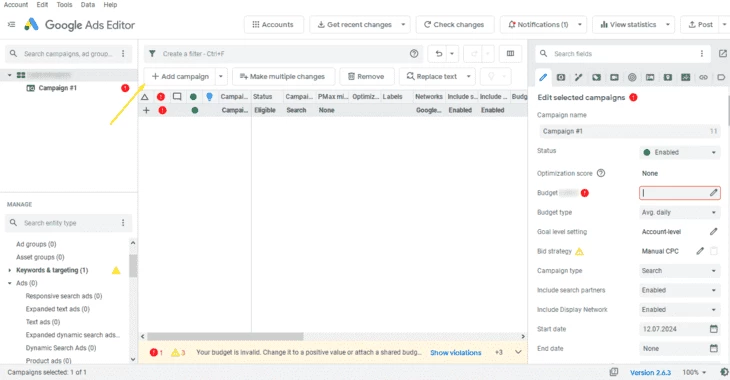Select the link URL options tab icon
730x380 pixels.
(x=703, y=77)
